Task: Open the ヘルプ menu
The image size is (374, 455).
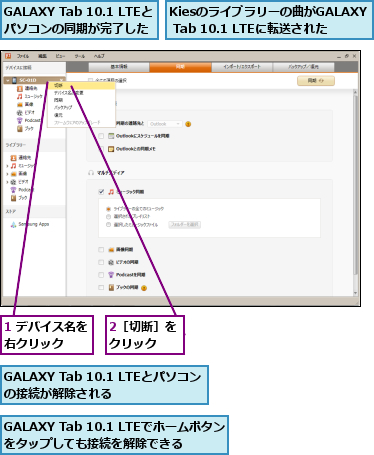Action: (99, 56)
